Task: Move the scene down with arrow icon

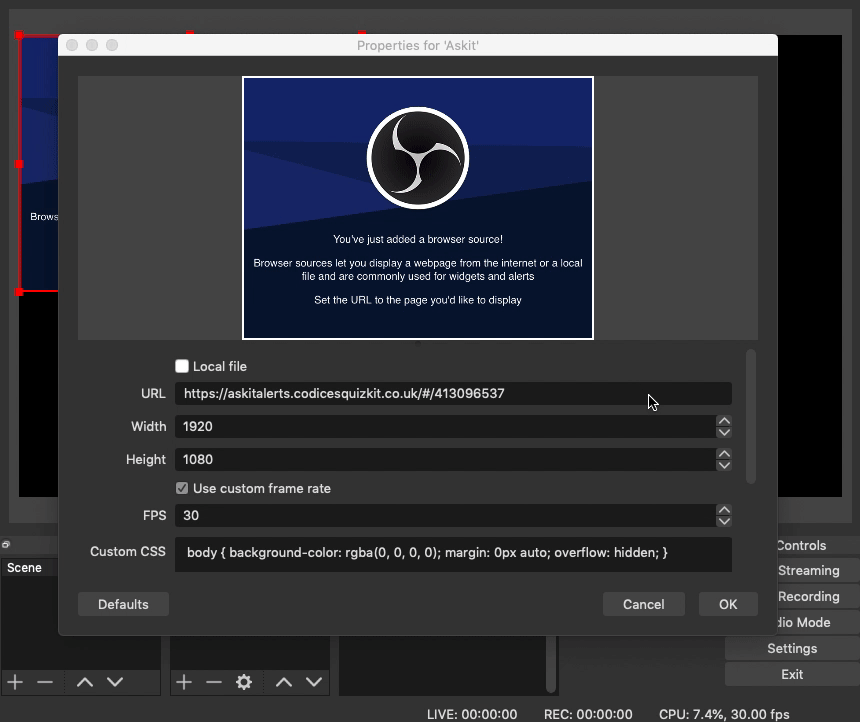Action: (x=115, y=682)
